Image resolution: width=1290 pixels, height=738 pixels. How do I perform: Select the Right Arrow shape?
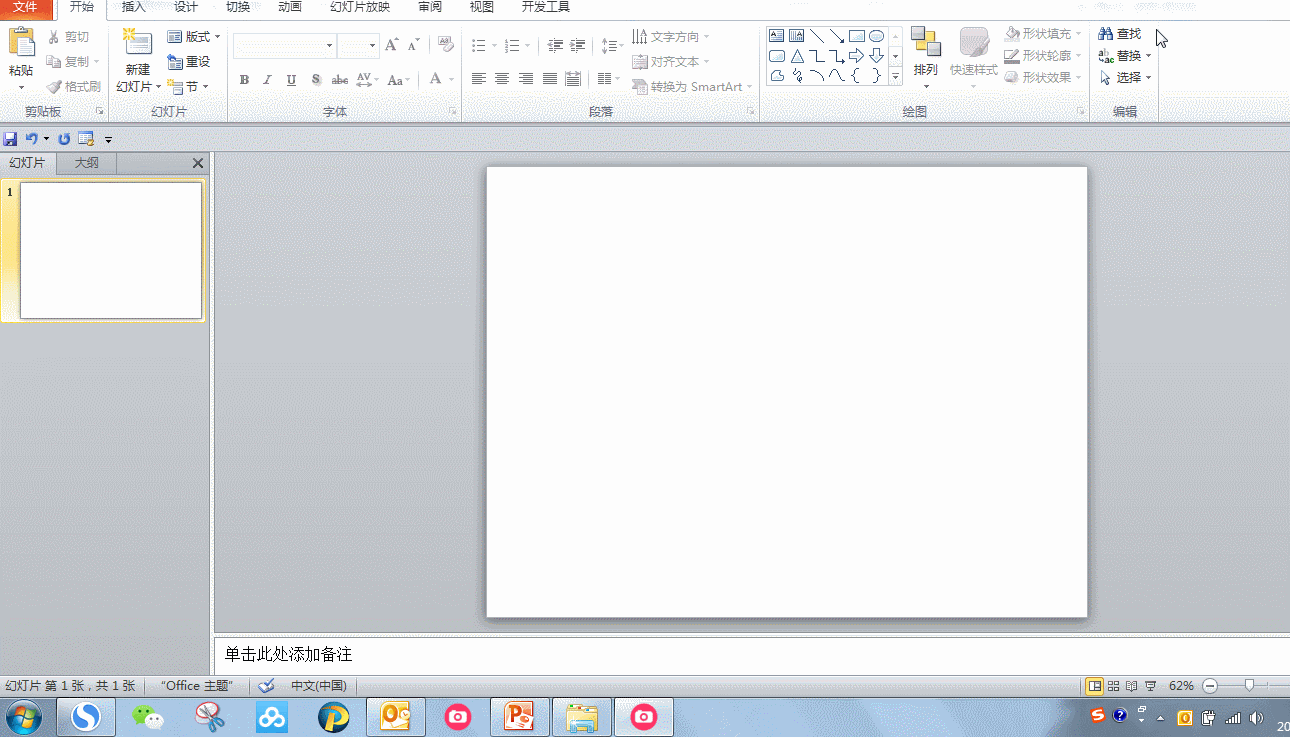(857, 56)
